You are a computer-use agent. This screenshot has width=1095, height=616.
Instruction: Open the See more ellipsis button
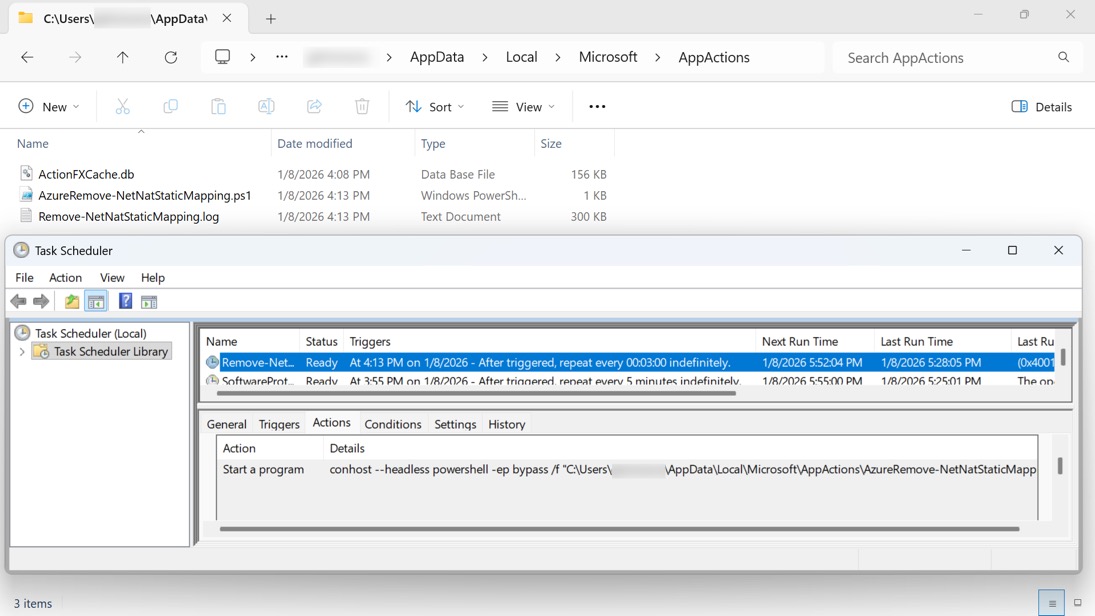click(x=597, y=107)
